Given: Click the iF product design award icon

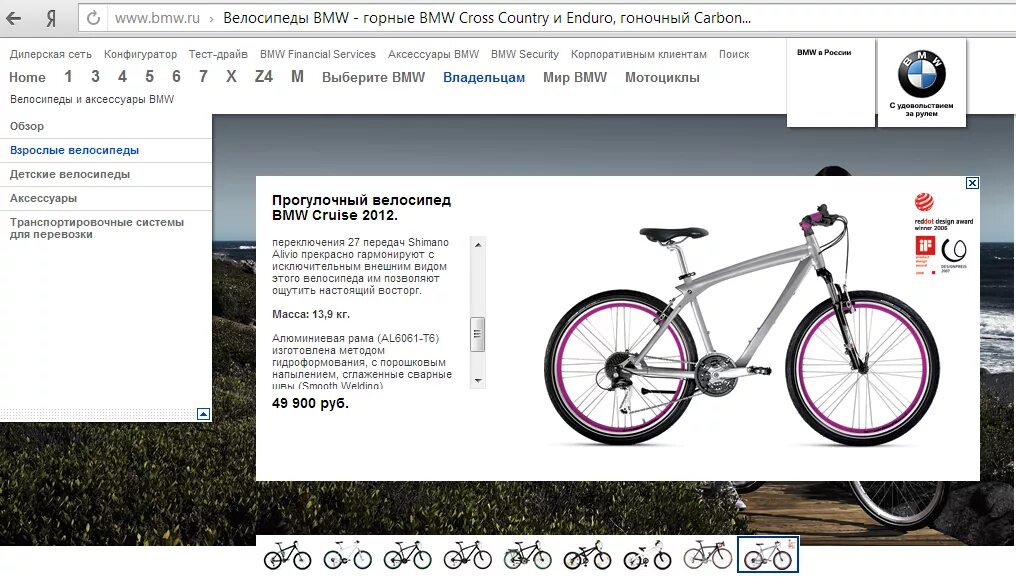Looking at the screenshot, I should (x=925, y=255).
